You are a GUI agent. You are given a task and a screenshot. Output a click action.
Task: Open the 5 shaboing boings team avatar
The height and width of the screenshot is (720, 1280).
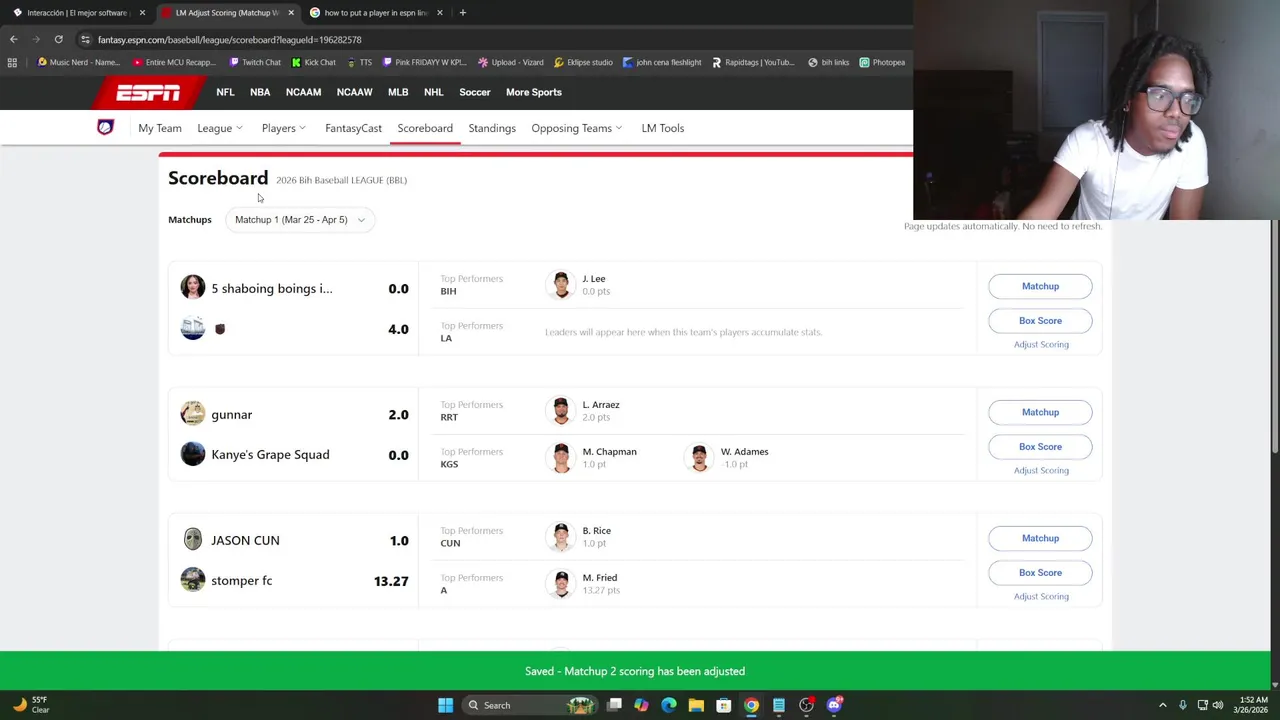pos(193,288)
